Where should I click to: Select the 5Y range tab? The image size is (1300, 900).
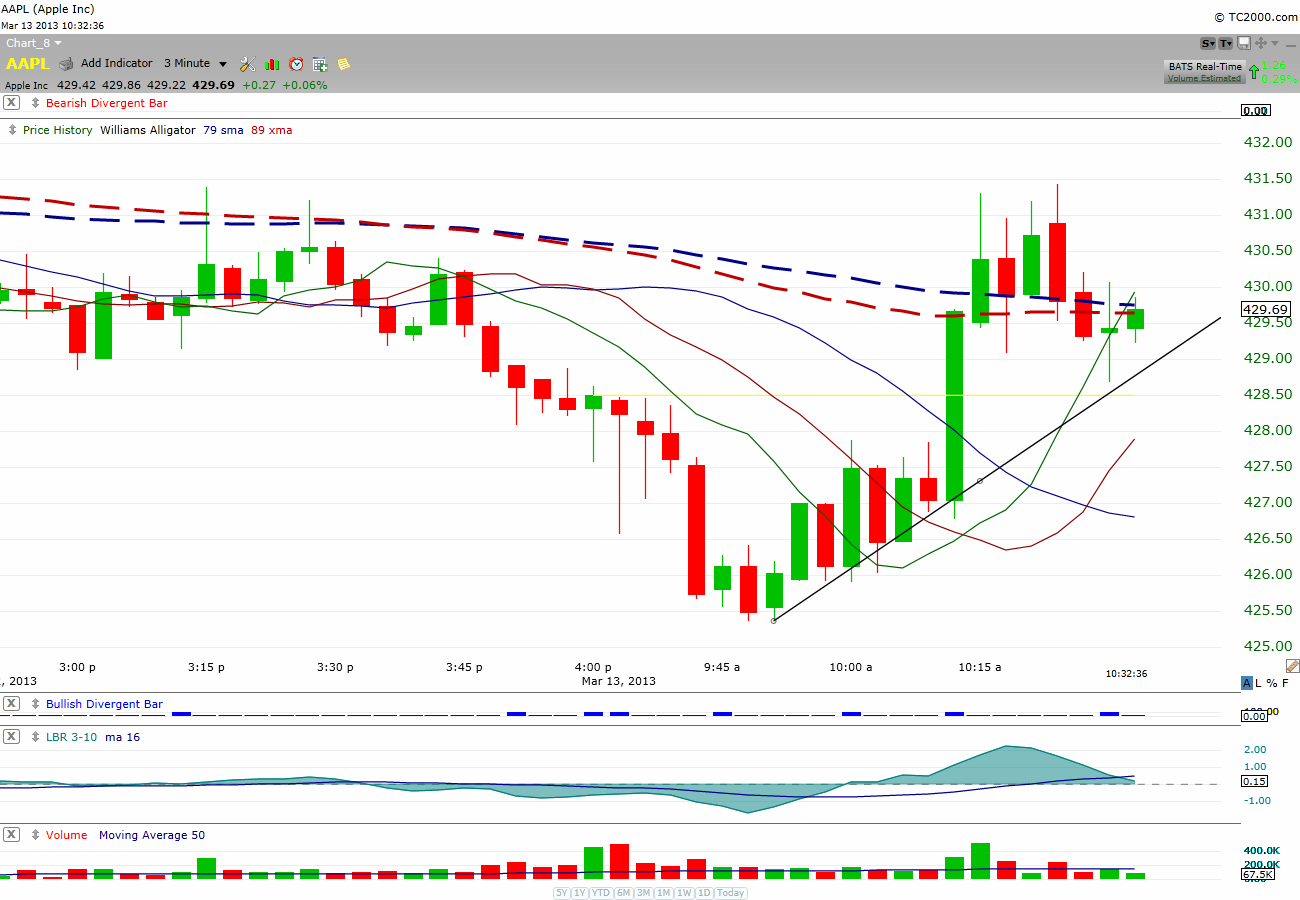click(562, 893)
